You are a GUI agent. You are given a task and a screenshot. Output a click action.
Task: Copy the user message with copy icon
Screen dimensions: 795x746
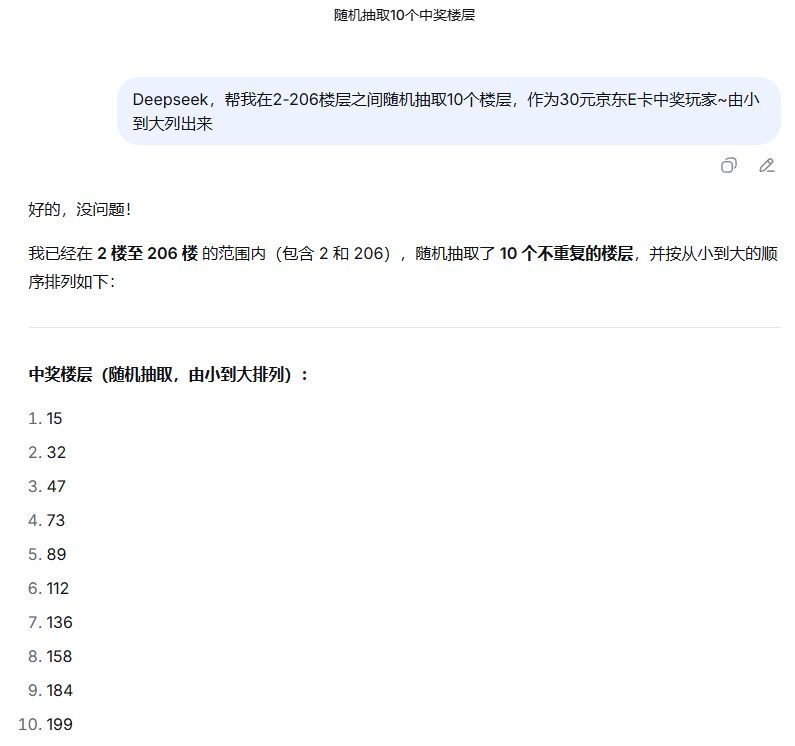[729, 165]
